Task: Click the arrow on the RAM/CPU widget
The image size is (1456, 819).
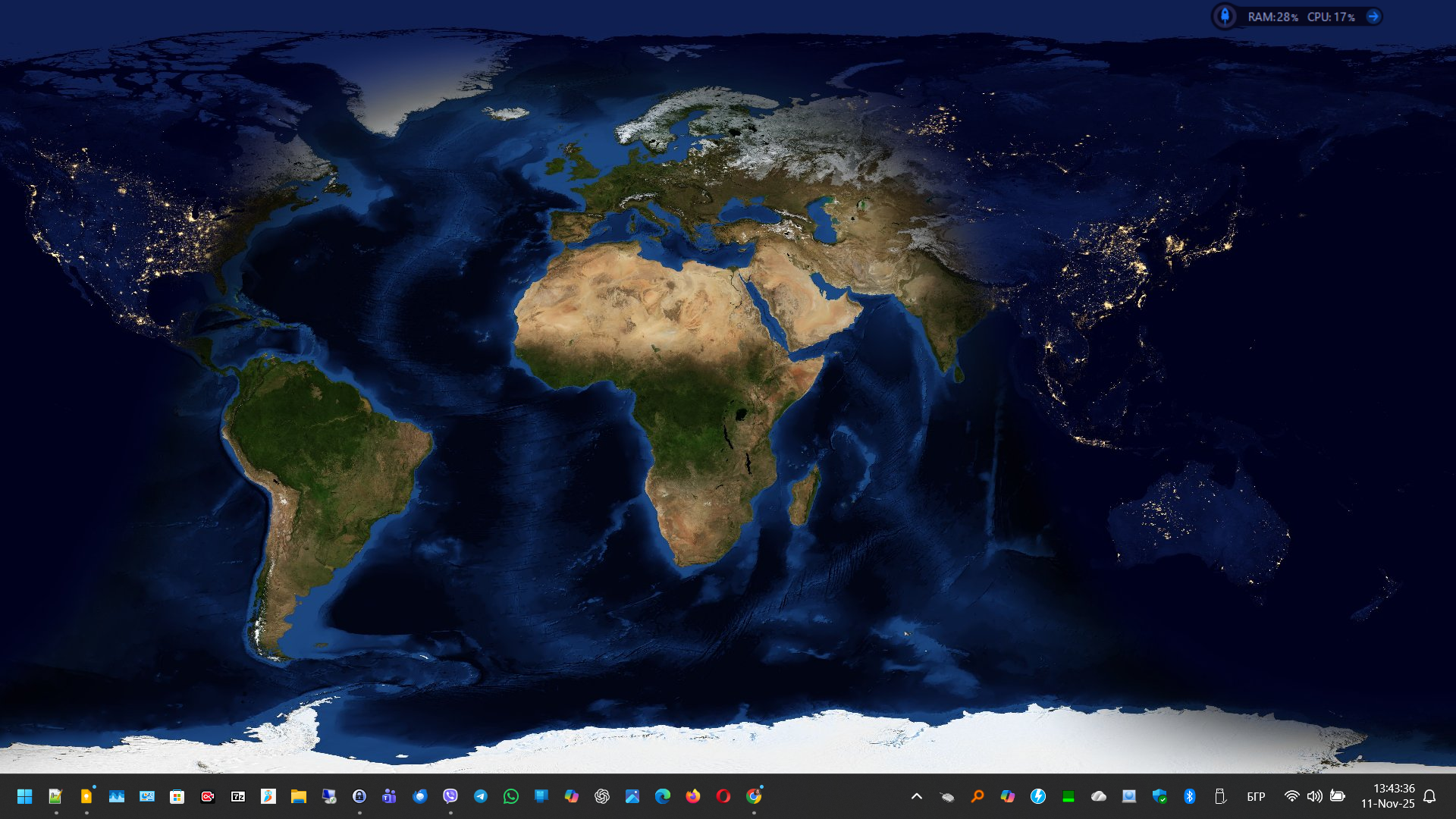Action: coord(1373,16)
